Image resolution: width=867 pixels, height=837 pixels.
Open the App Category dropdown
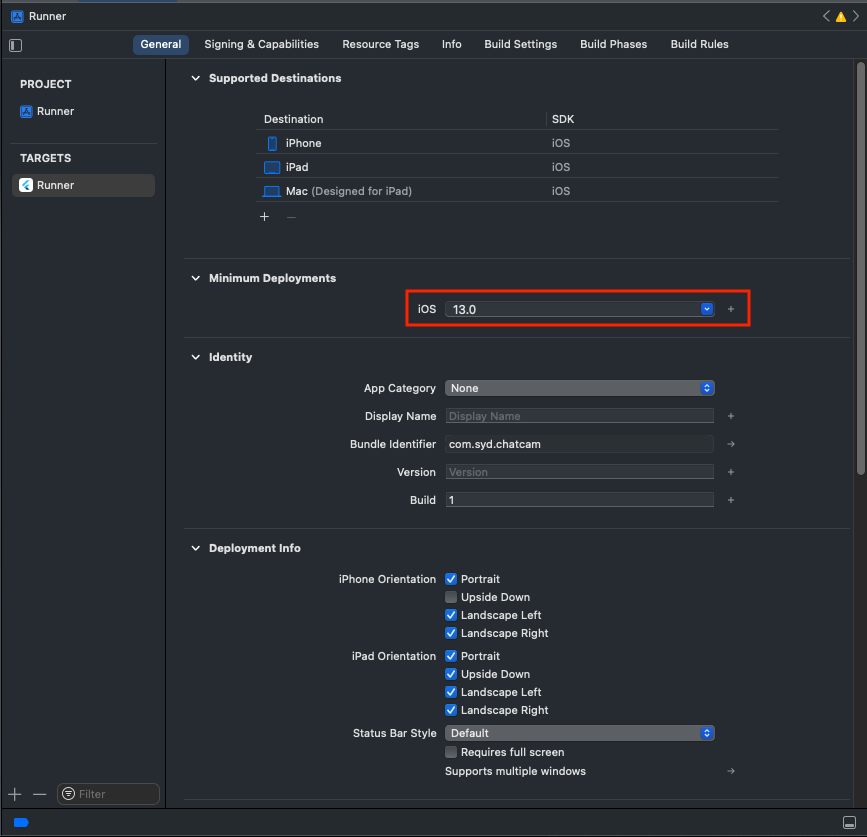(x=579, y=388)
